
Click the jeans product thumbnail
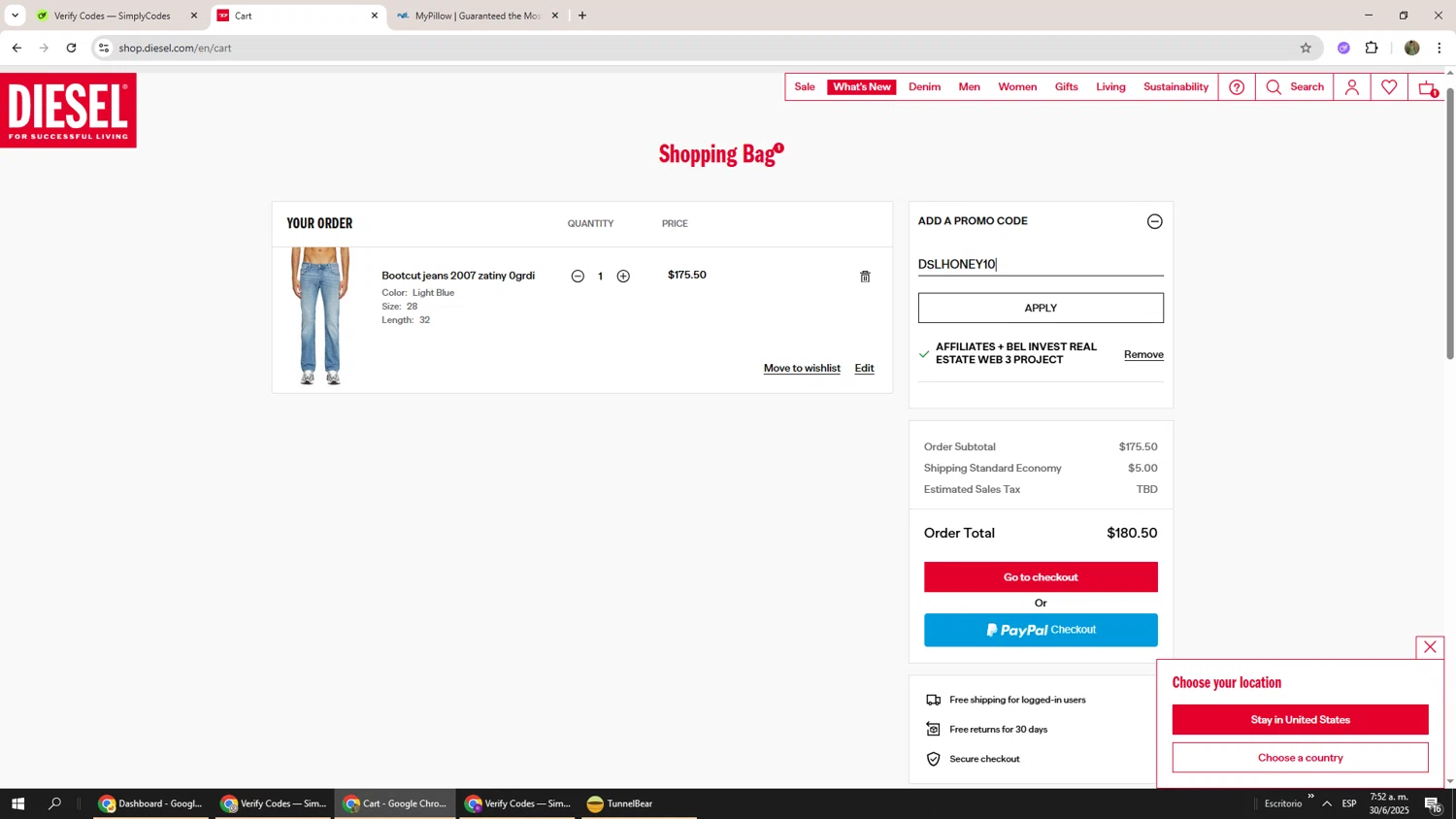pos(319,316)
